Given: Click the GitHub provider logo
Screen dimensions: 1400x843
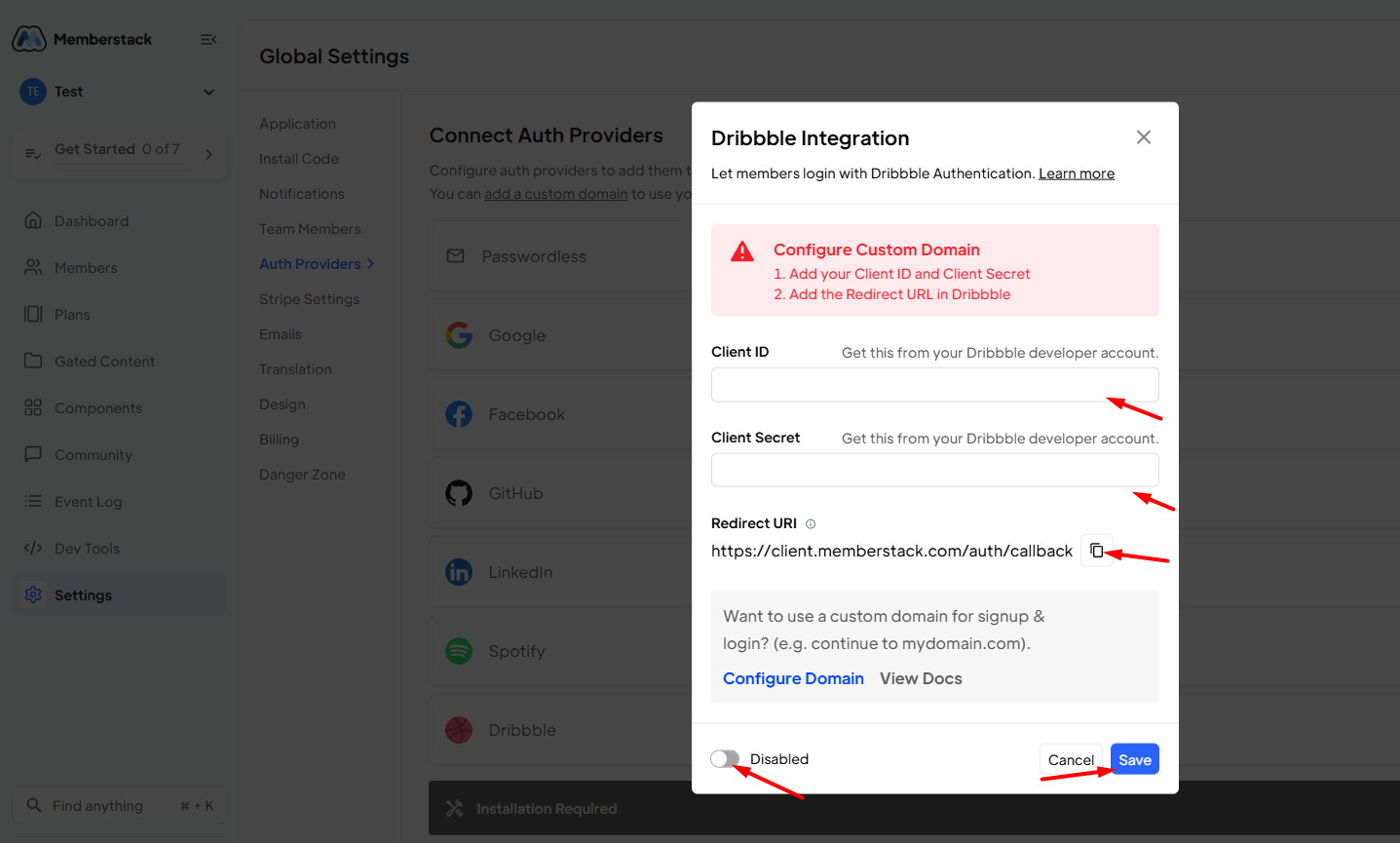Looking at the screenshot, I should coord(459,493).
